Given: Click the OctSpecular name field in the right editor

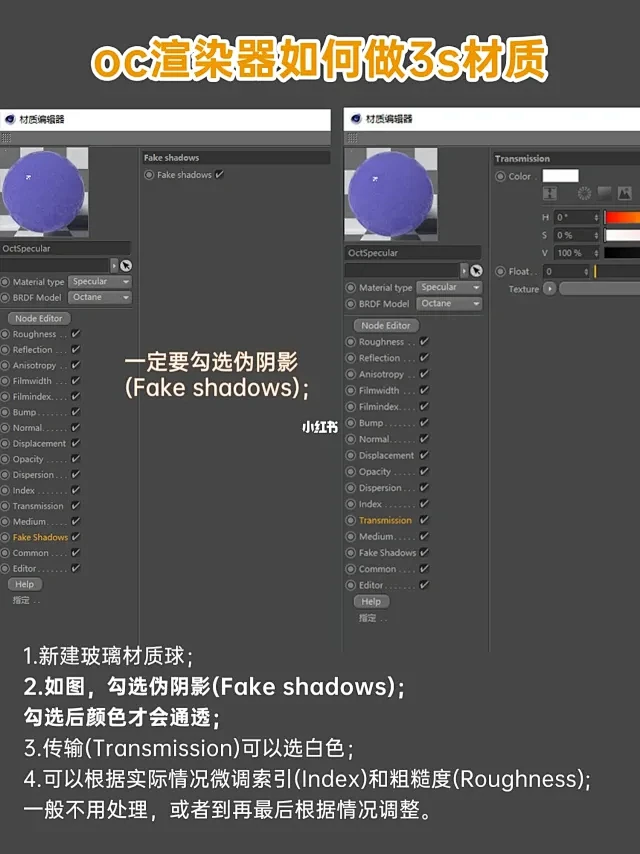Looking at the screenshot, I should [x=413, y=253].
